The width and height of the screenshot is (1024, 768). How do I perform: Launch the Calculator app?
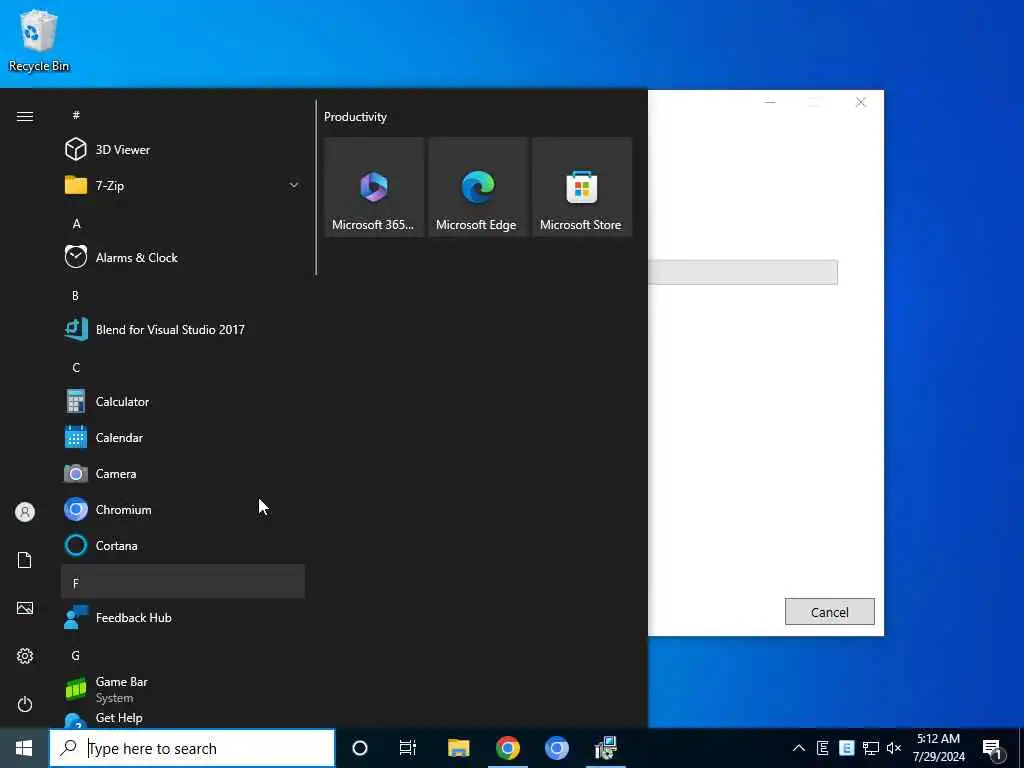pos(183,402)
